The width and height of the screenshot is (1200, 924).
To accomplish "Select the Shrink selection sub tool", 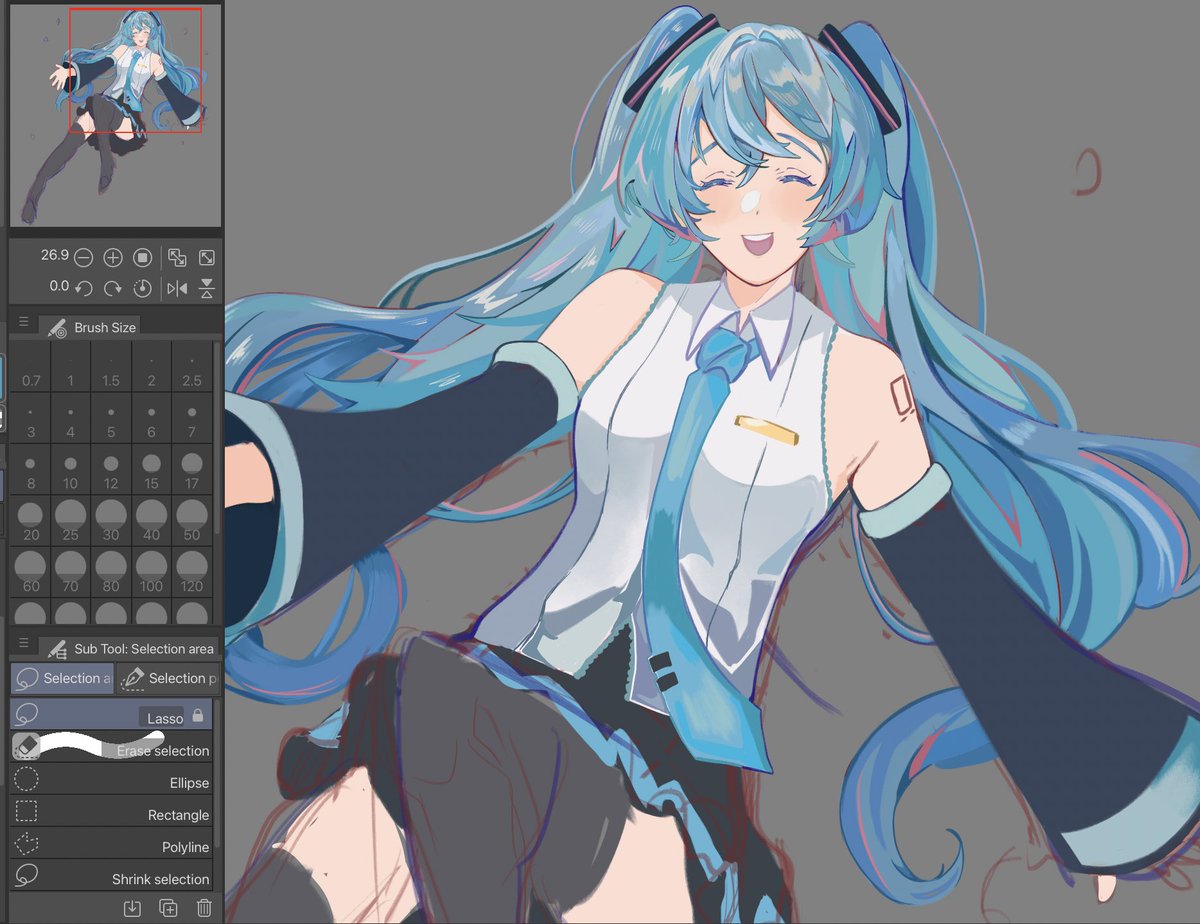I will pos(111,876).
